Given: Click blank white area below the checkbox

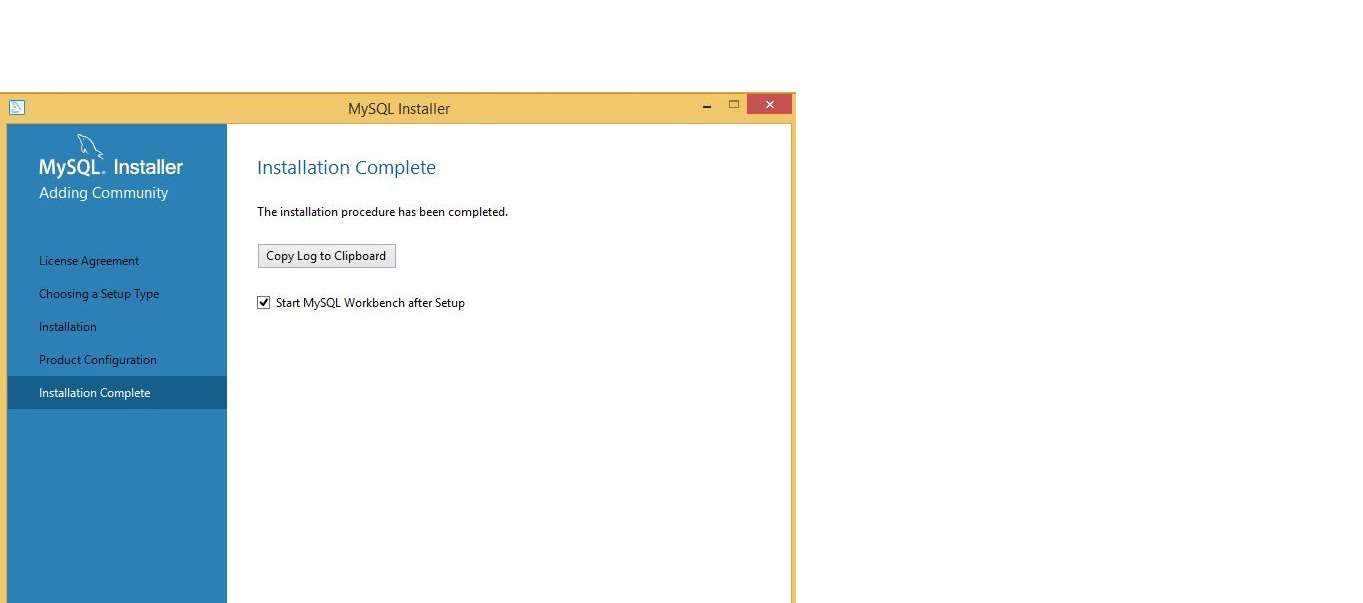Looking at the screenshot, I should 508,450.
